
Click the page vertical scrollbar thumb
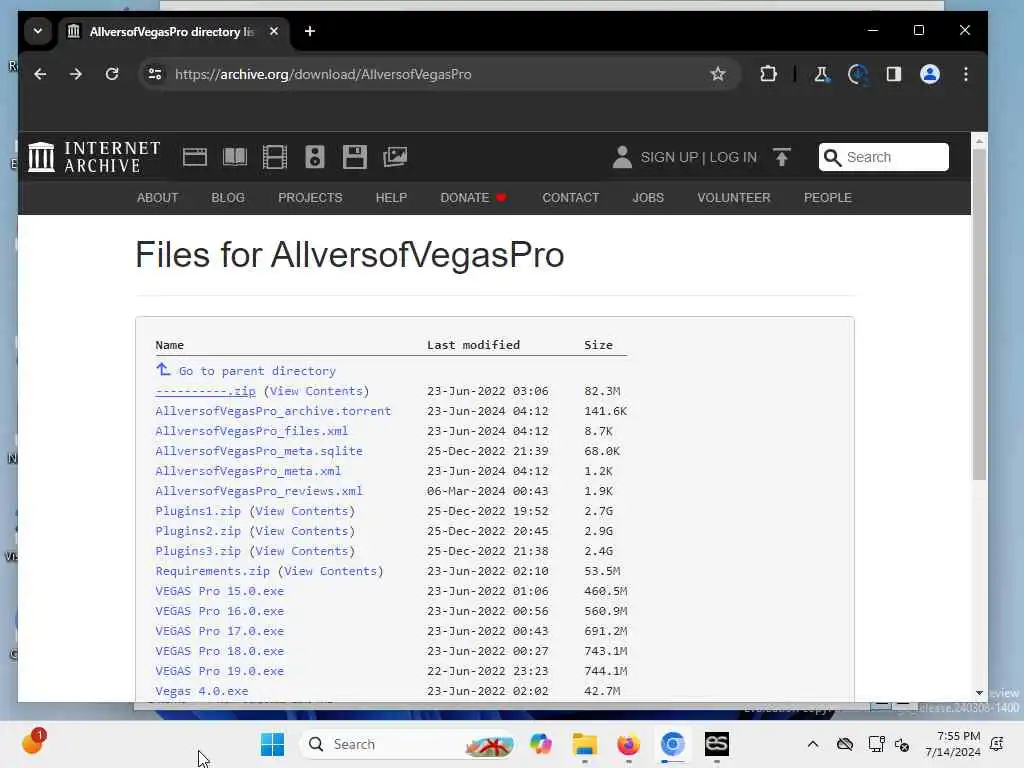(x=979, y=315)
